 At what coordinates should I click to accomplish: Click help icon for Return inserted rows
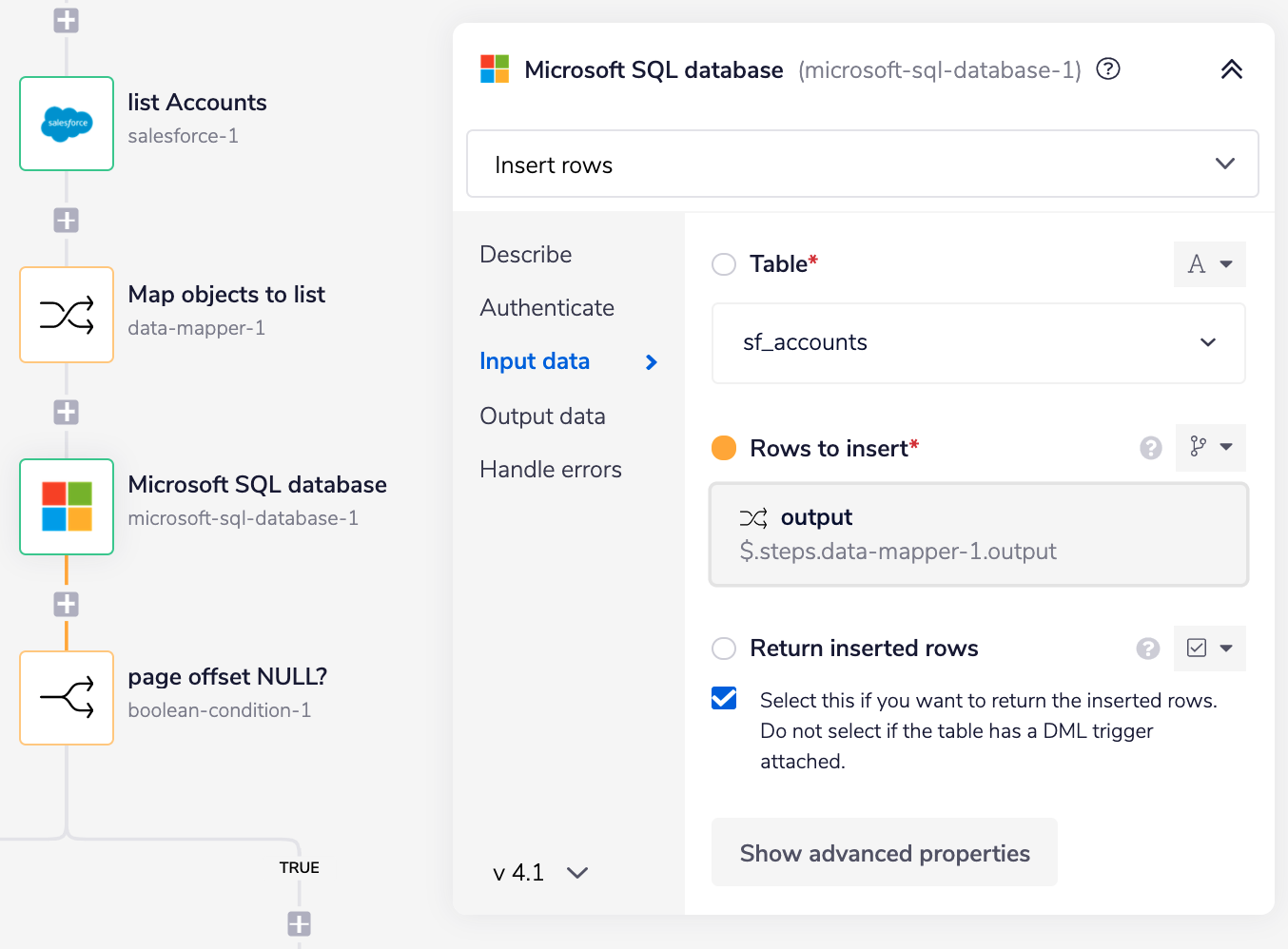click(x=1148, y=649)
